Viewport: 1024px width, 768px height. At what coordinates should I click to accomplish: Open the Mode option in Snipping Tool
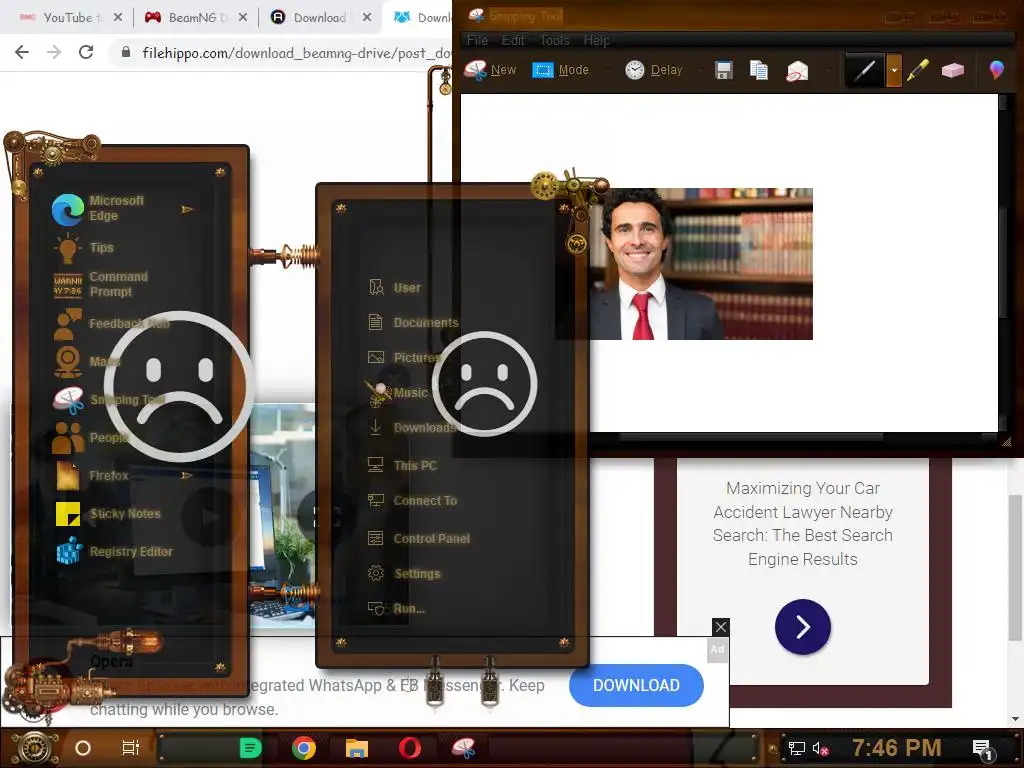pos(560,70)
